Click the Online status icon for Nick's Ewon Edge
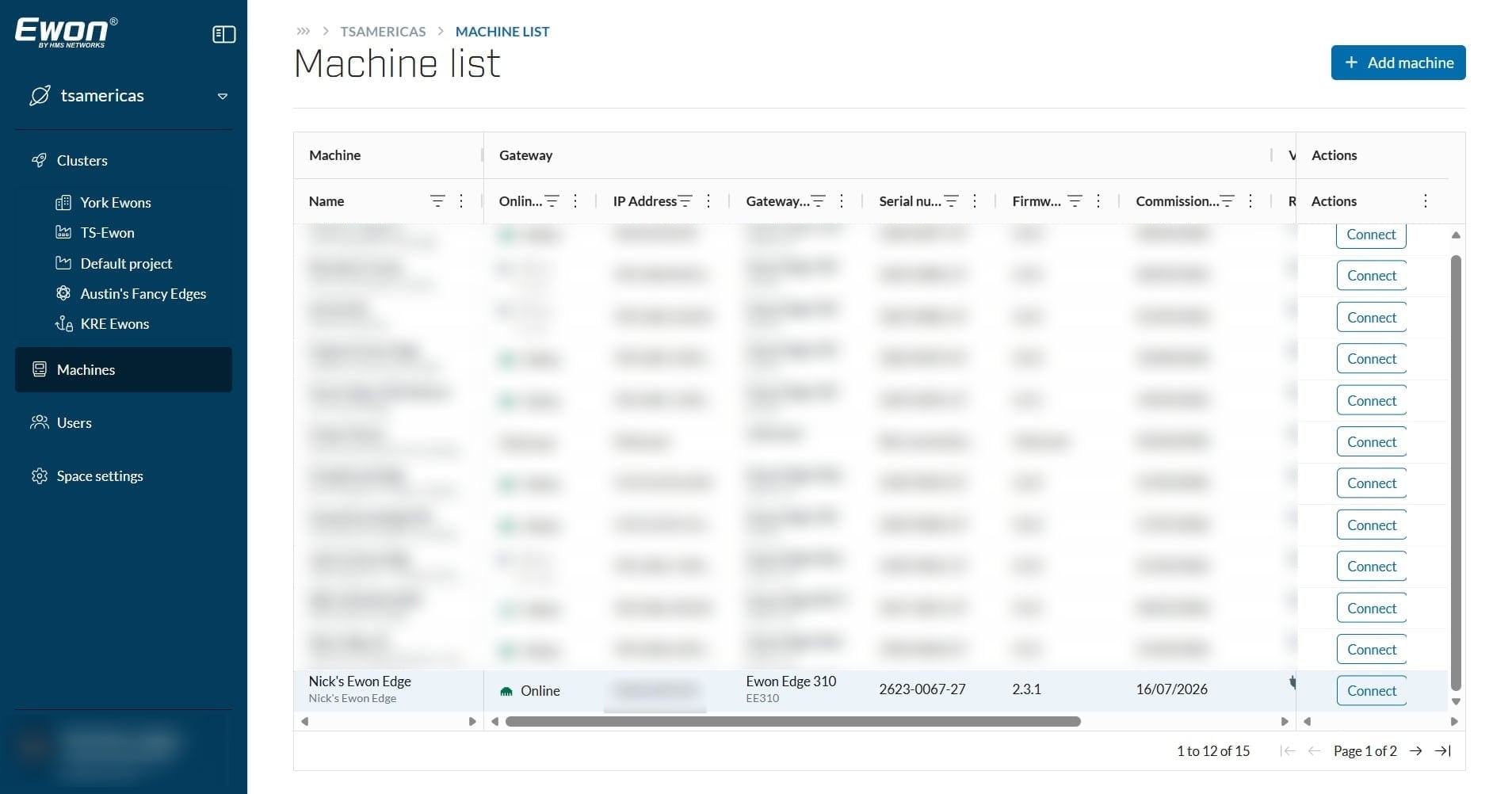Image resolution: width=1512 pixels, height=794 pixels. click(506, 691)
